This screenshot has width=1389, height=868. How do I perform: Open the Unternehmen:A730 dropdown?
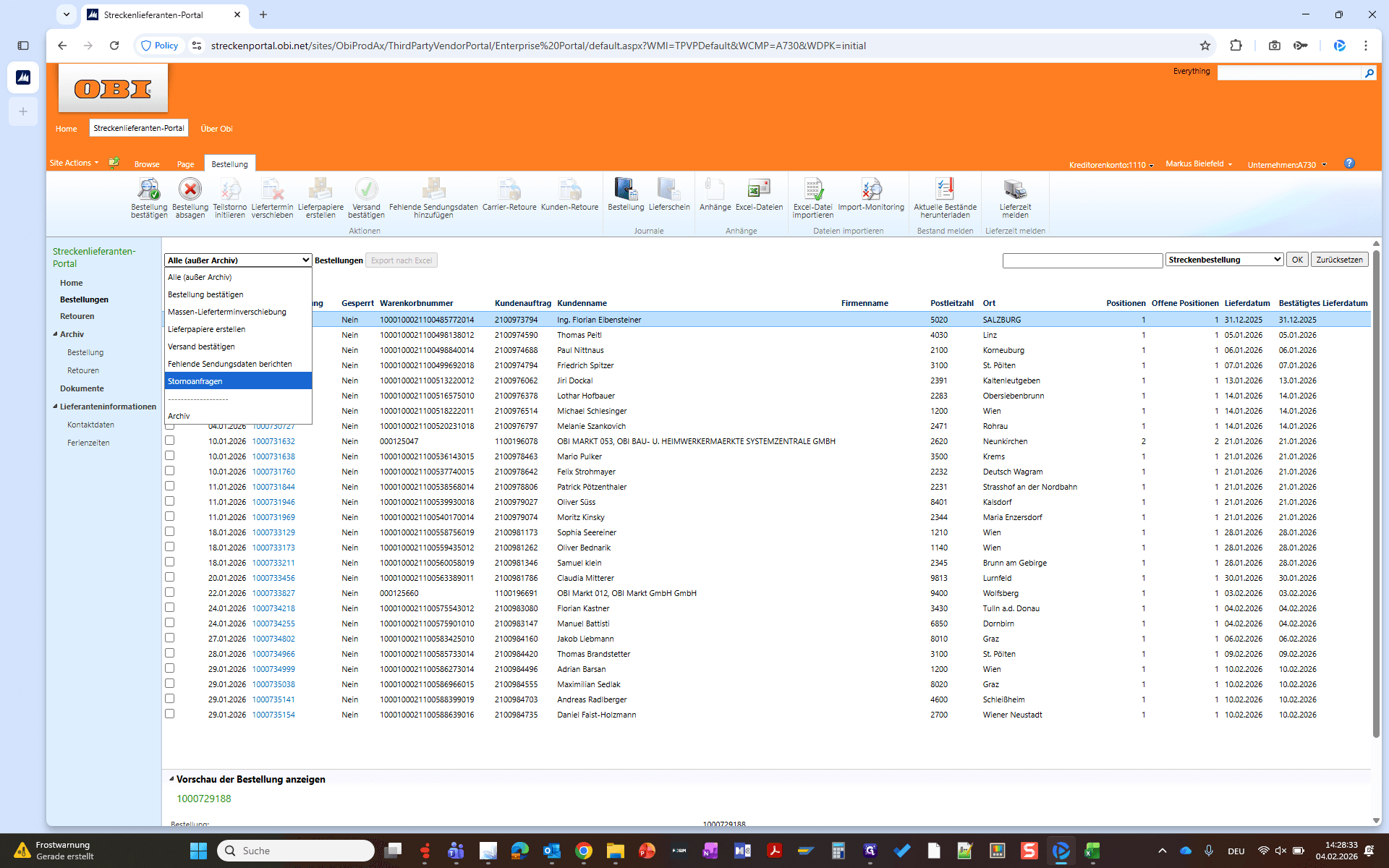coord(1287,165)
